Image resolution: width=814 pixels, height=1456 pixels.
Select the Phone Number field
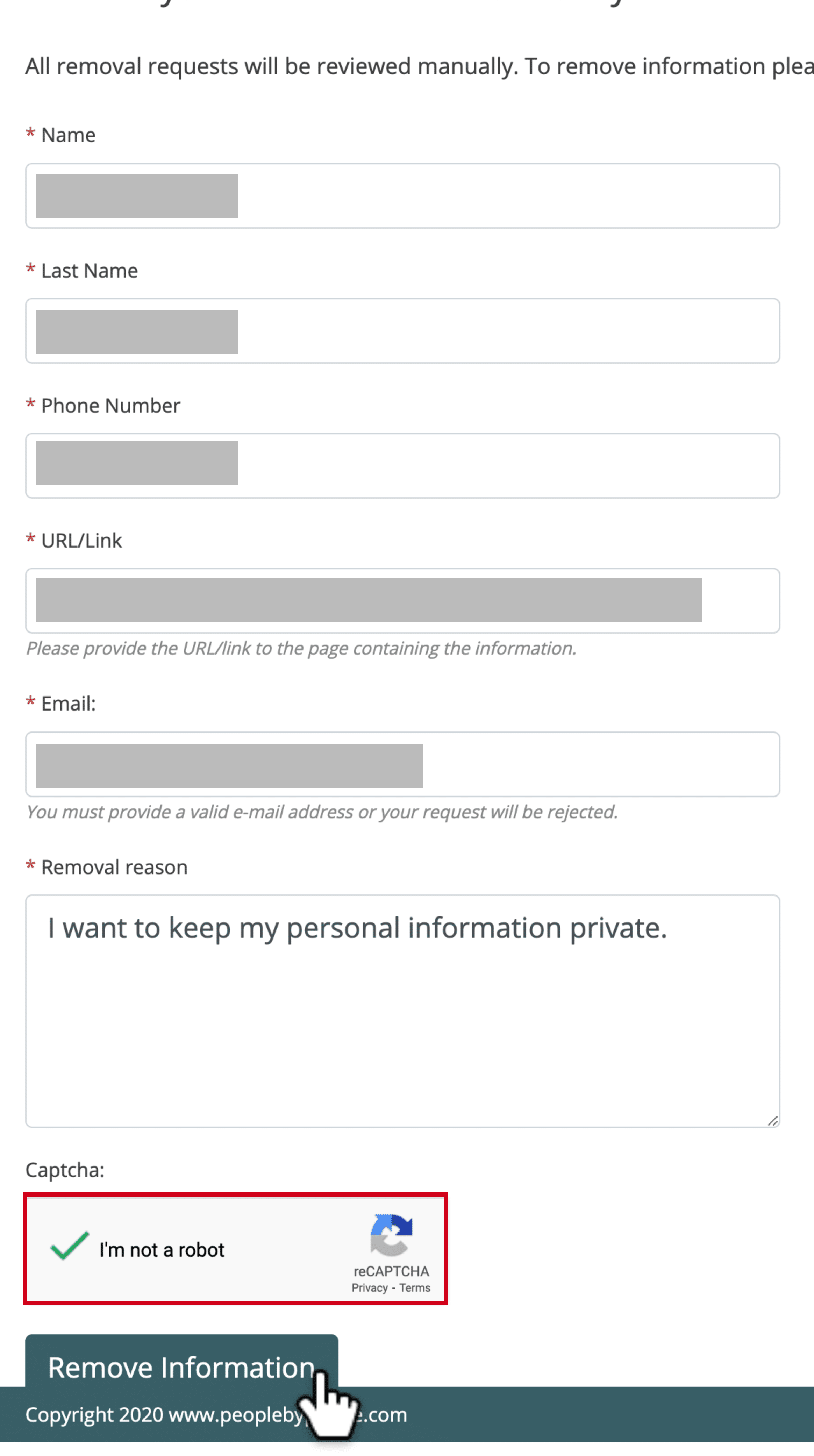point(402,466)
